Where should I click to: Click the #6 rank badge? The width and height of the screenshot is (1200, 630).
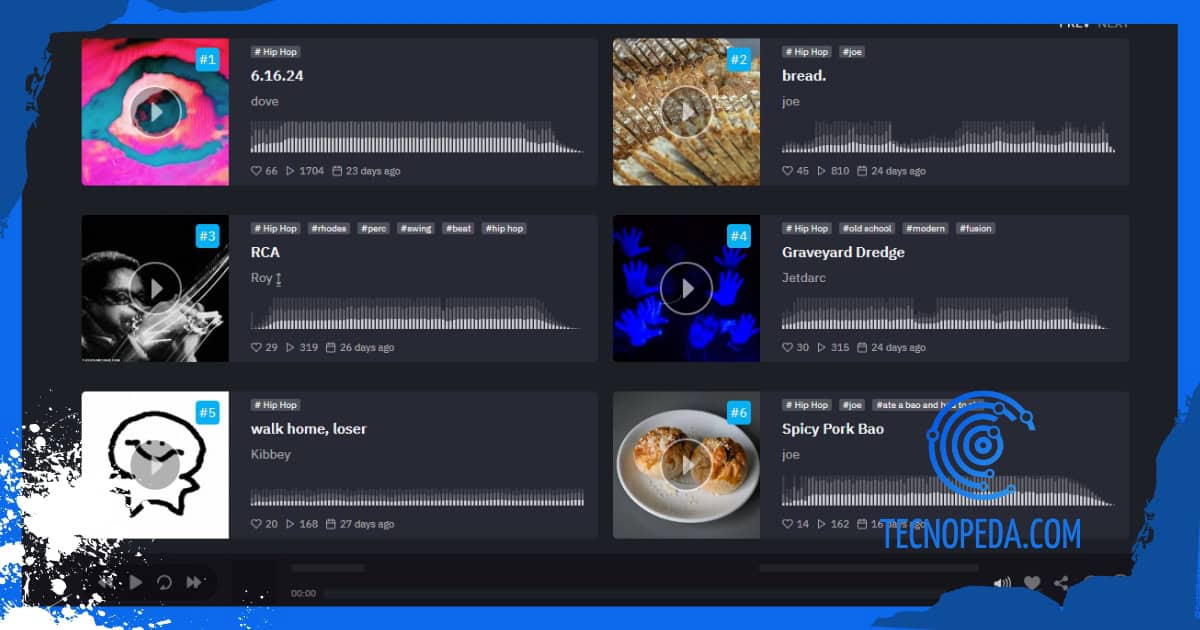click(x=738, y=412)
